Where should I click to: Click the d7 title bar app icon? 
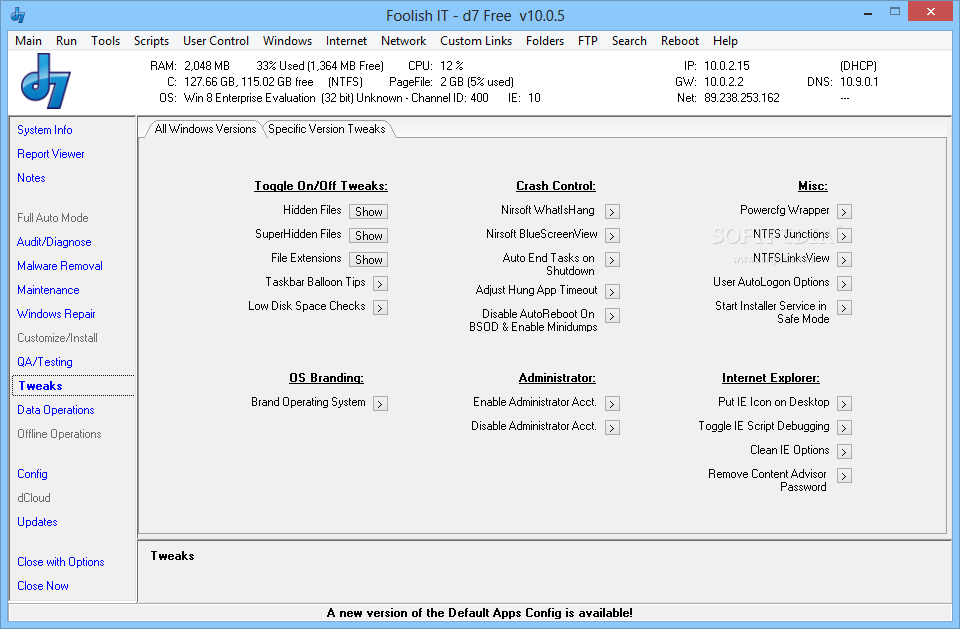click(18, 15)
